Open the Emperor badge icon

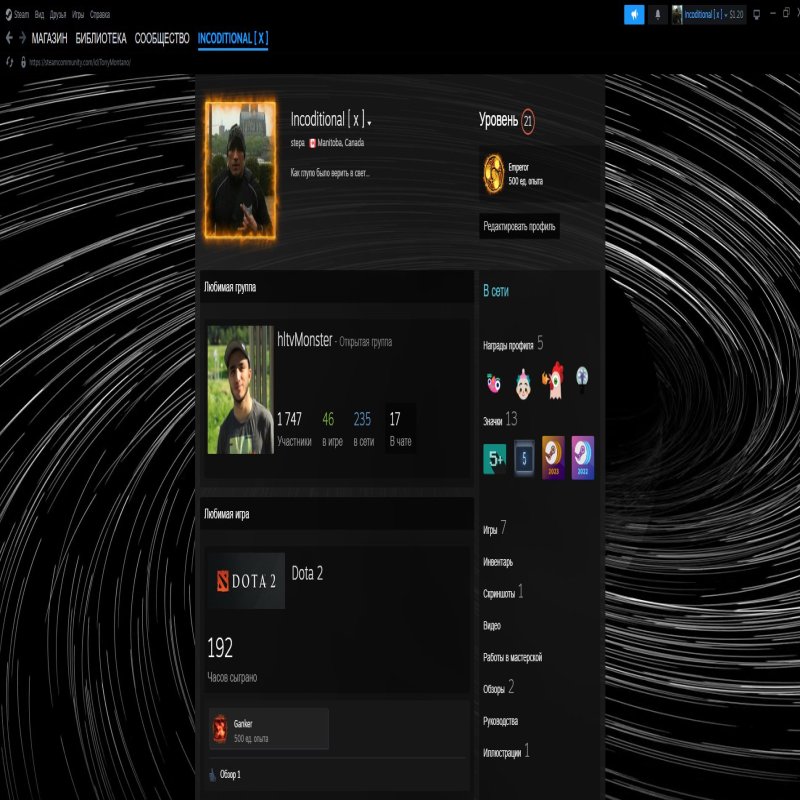(x=494, y=167)
